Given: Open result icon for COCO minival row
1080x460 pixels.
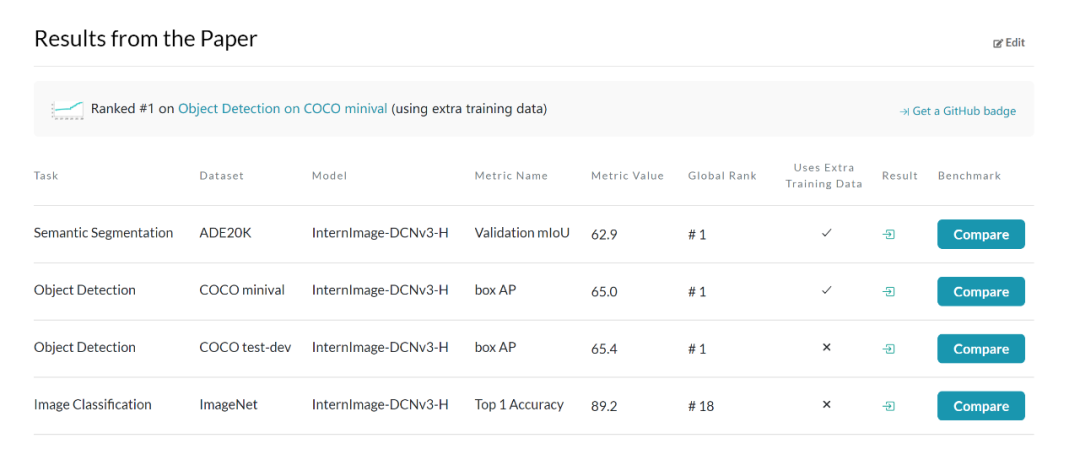Looking at the screenshot, I should 889,292.
